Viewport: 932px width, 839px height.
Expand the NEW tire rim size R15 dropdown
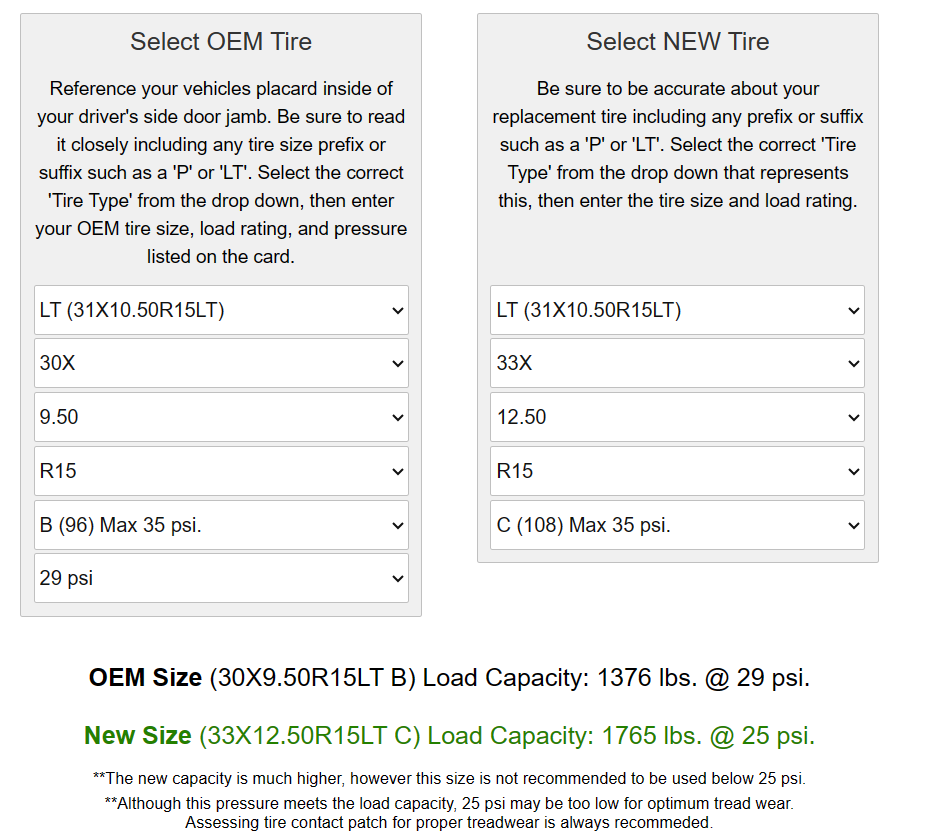[x=677, y=471]
